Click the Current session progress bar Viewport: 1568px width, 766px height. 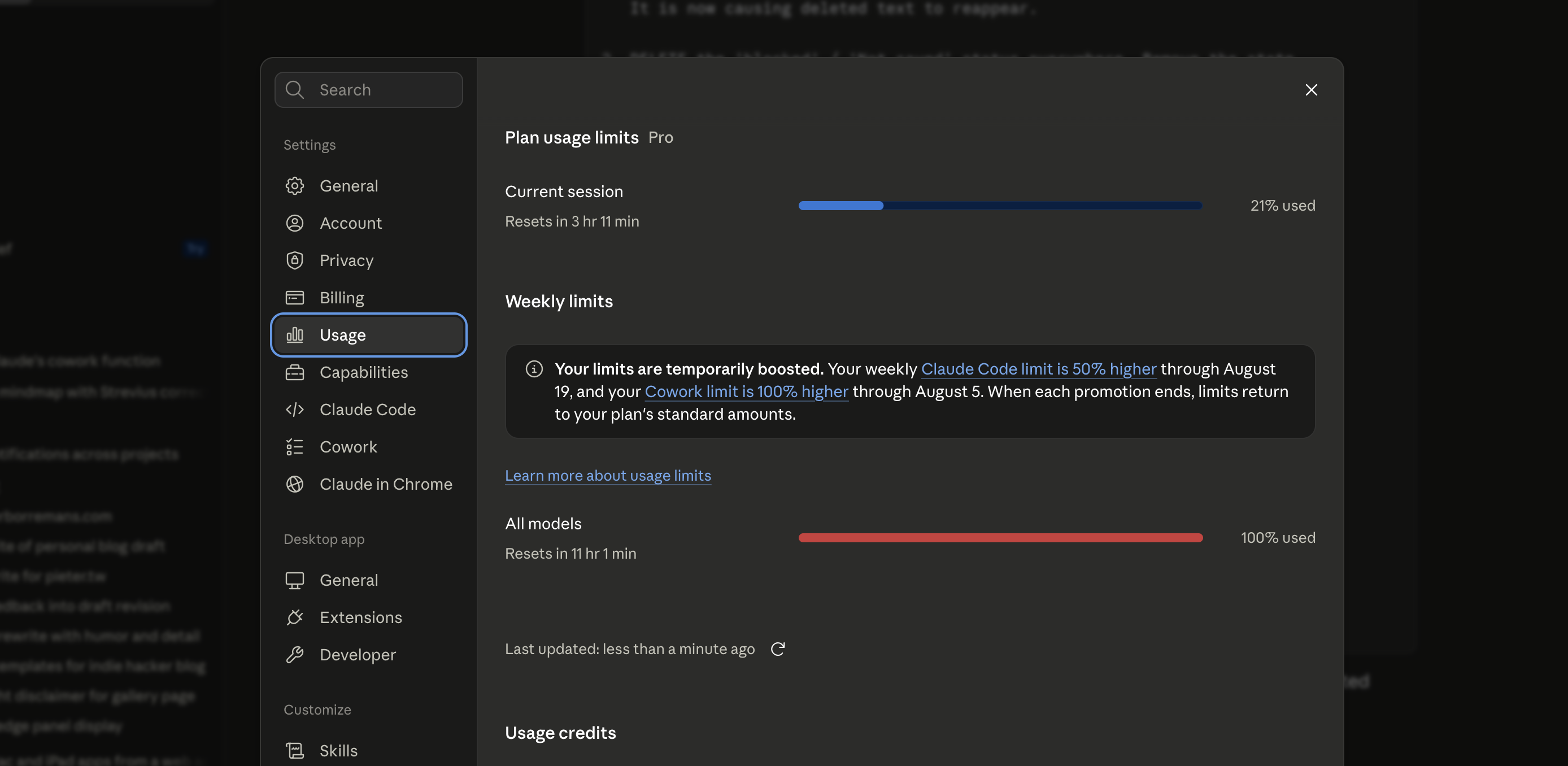pyautogui.click(x=1000, y=206)
